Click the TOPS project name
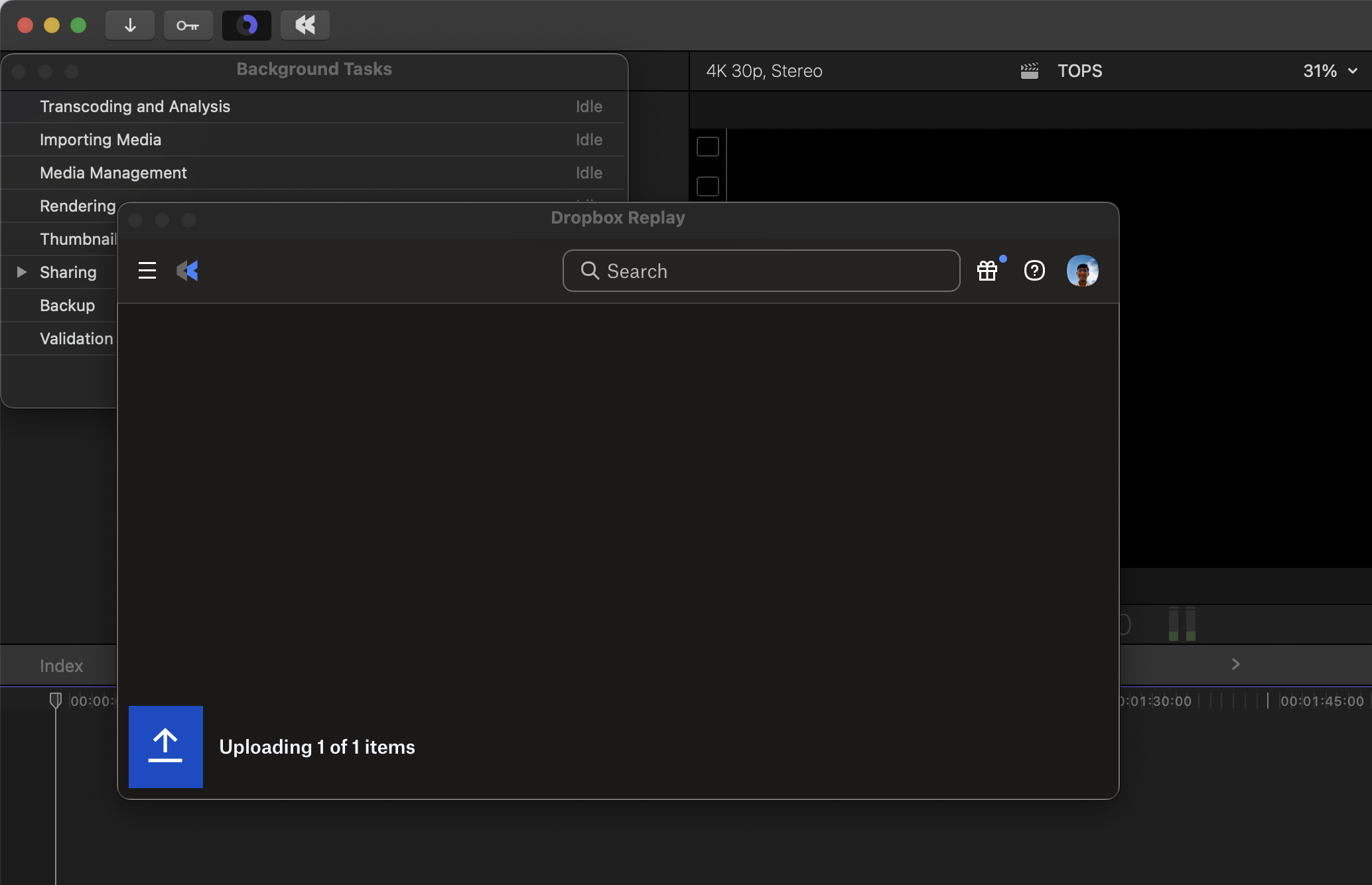 coord(1080,71)
